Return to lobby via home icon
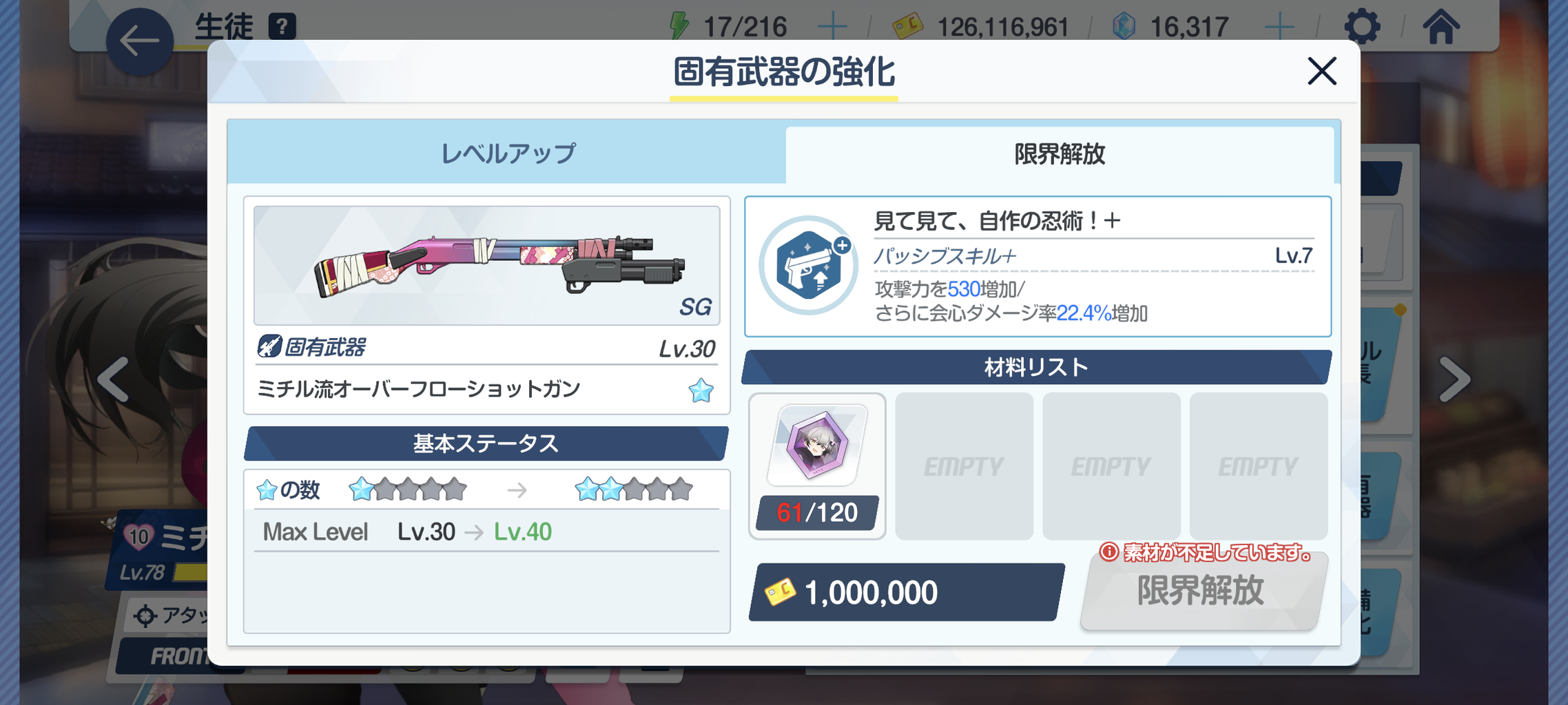 (x=1441, y=27)
